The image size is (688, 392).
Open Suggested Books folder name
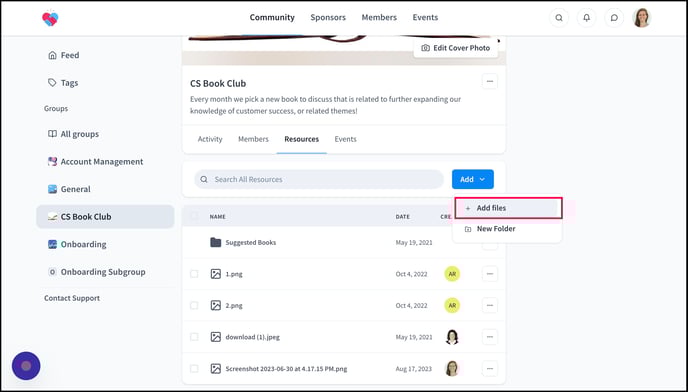pos(251,242)
